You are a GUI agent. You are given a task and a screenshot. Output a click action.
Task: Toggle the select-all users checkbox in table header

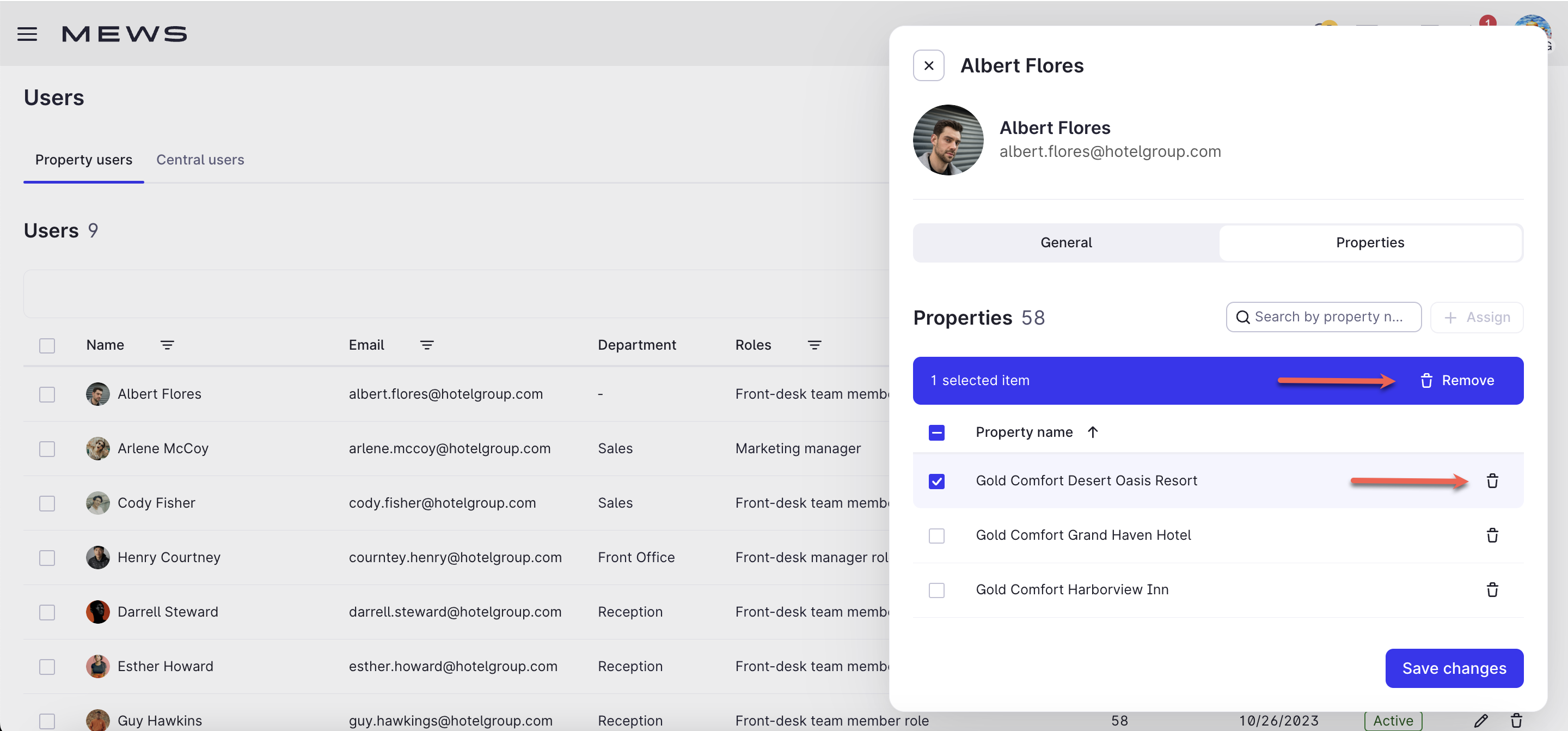(x=47, y=345)
